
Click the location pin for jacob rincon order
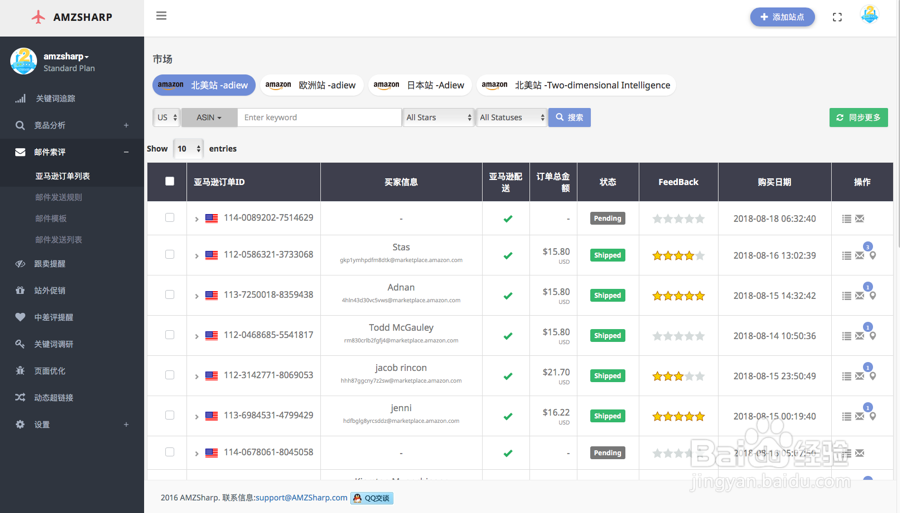pyautogui.click(x=872, y=376)
